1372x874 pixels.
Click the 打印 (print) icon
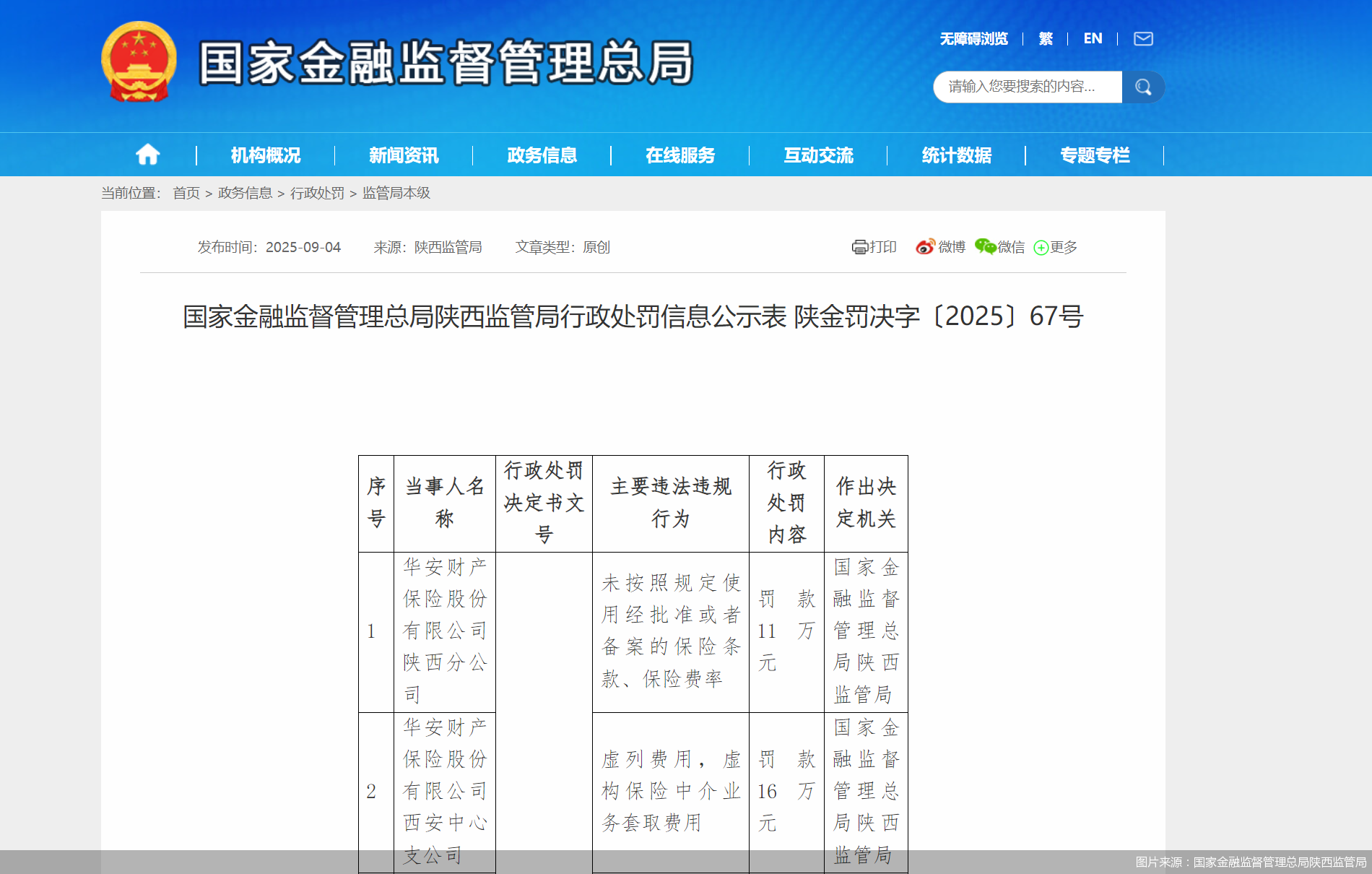859,247
